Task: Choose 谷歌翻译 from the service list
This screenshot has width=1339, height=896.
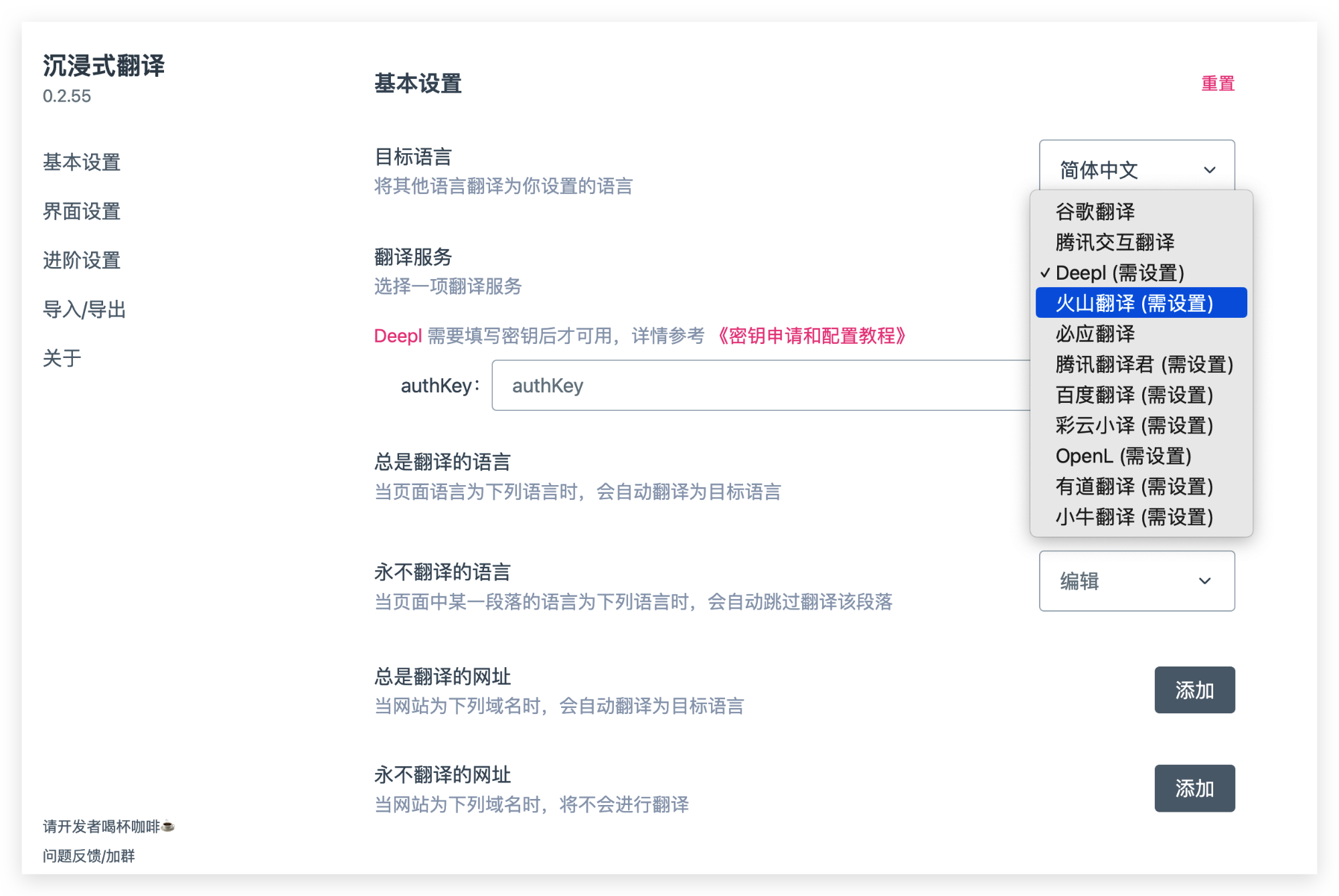Action: 1141,211
